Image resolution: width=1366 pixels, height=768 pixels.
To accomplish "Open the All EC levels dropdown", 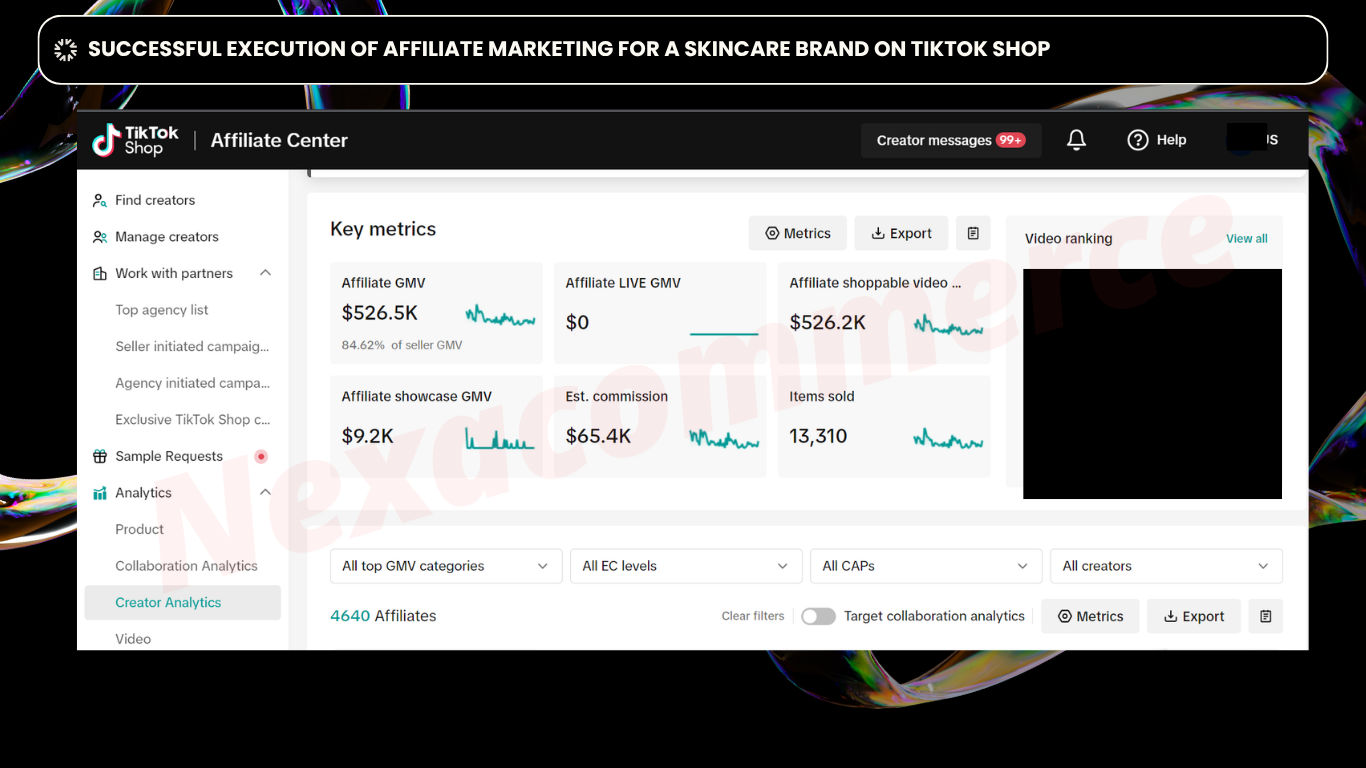I will [685, 566].
